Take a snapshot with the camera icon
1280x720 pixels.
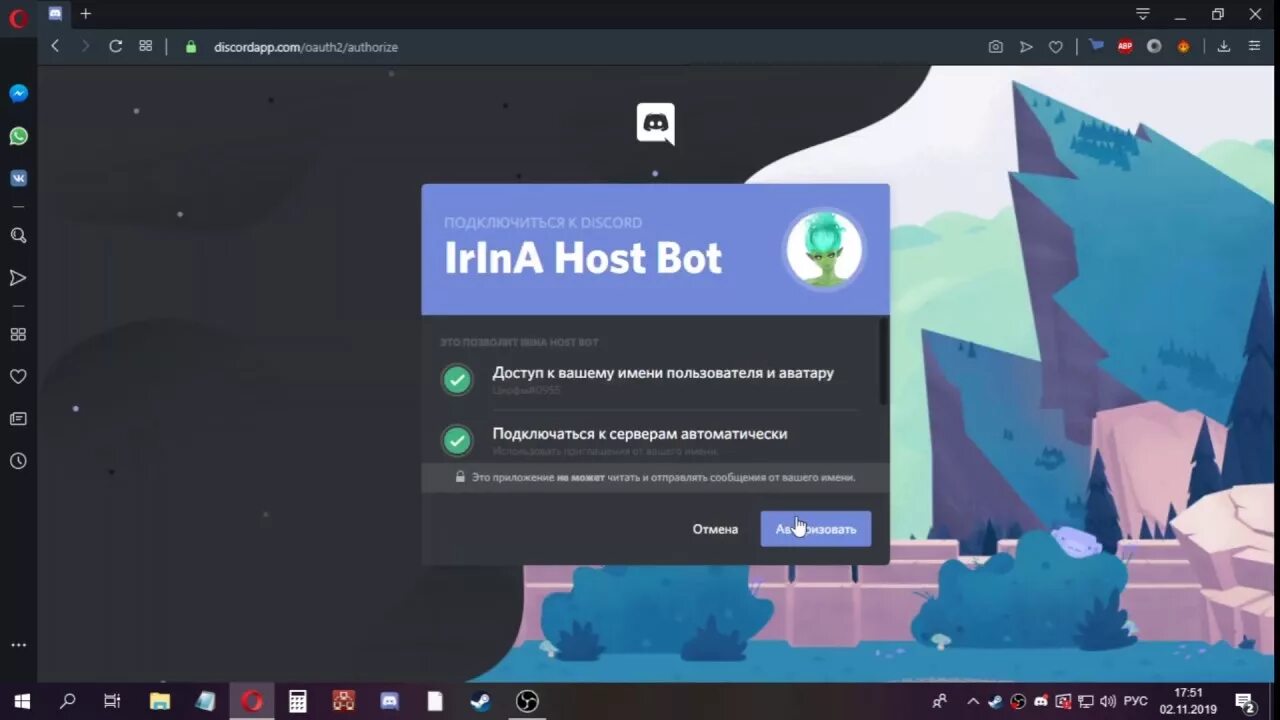(x=995, y=46)
